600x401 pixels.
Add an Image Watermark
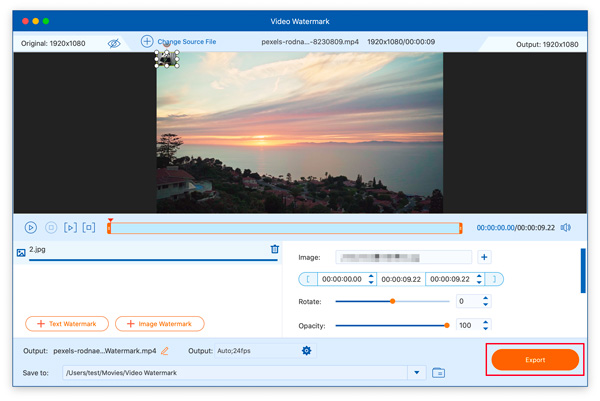[x=160, y=324]
